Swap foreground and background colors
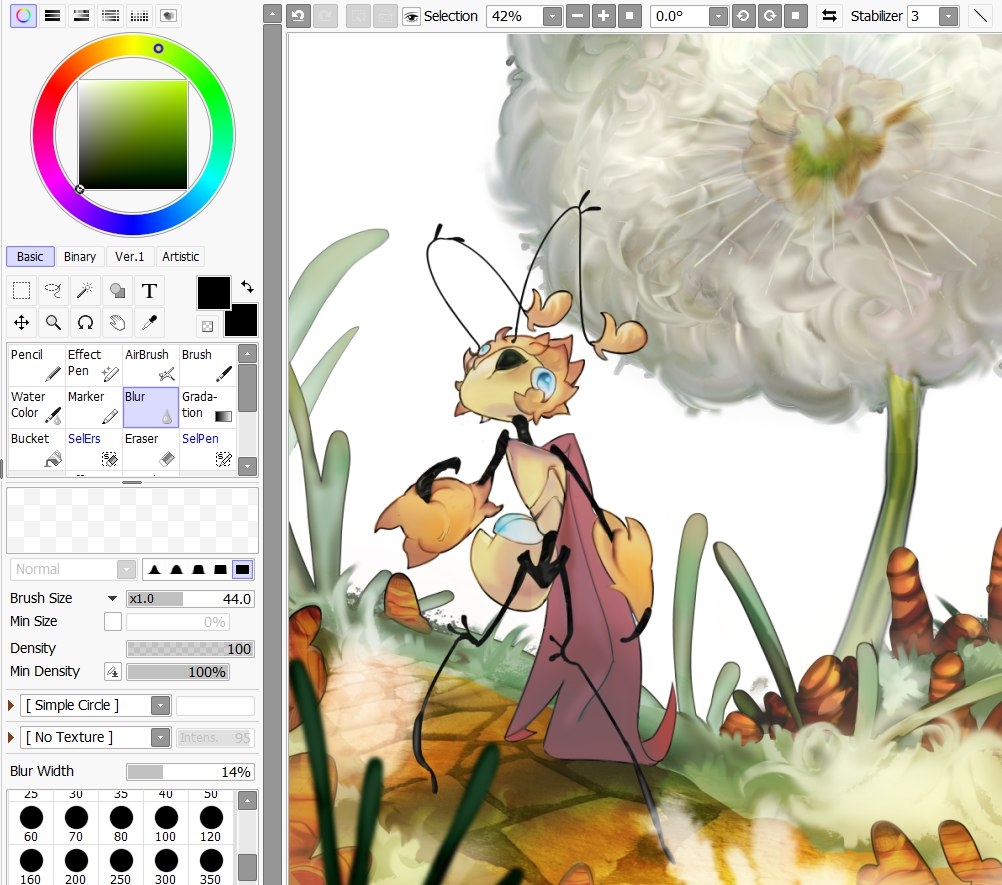The image size is (1002, 885). [x=247, y=287]
